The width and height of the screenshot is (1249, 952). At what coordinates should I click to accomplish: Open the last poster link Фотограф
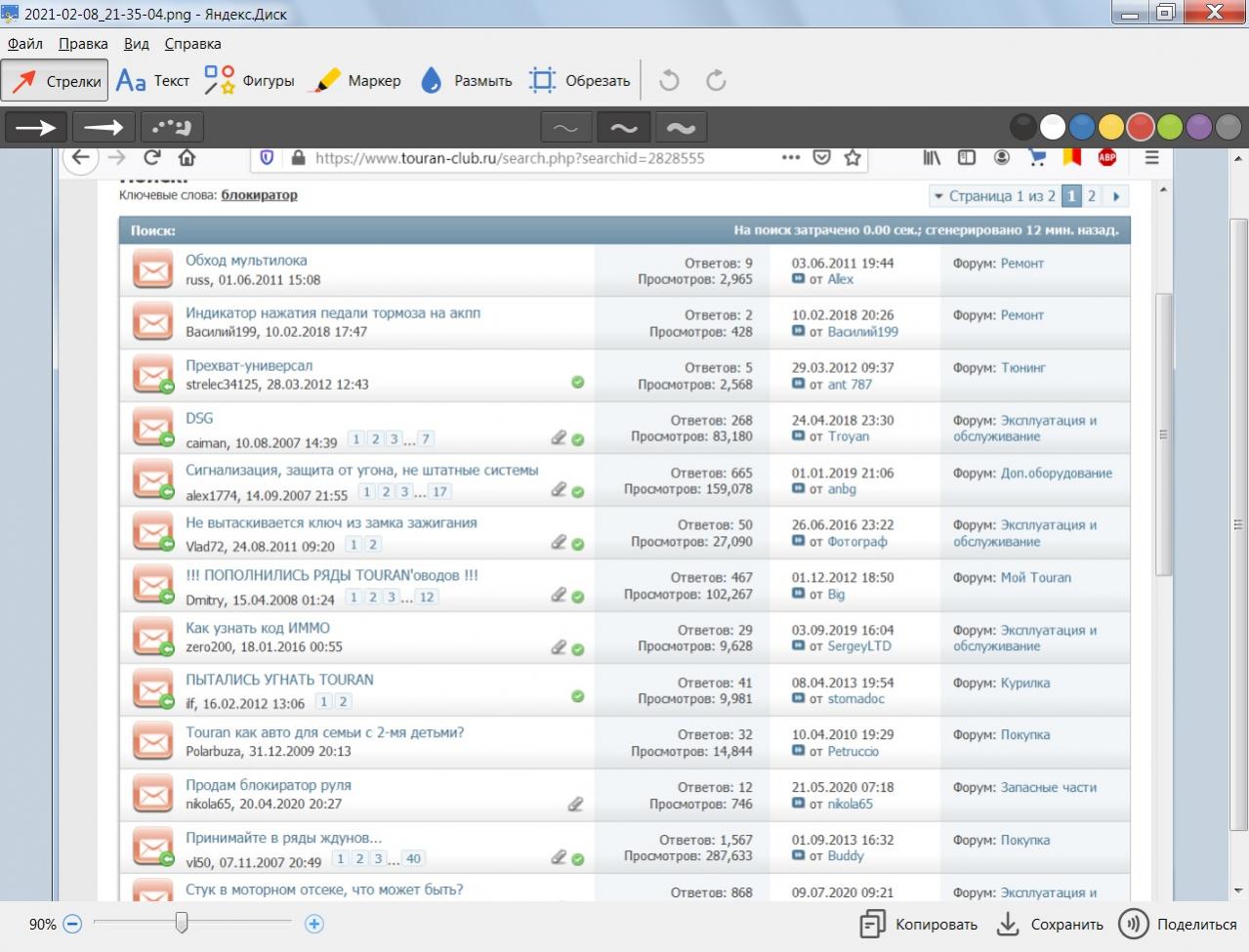(x=857, y=542)
